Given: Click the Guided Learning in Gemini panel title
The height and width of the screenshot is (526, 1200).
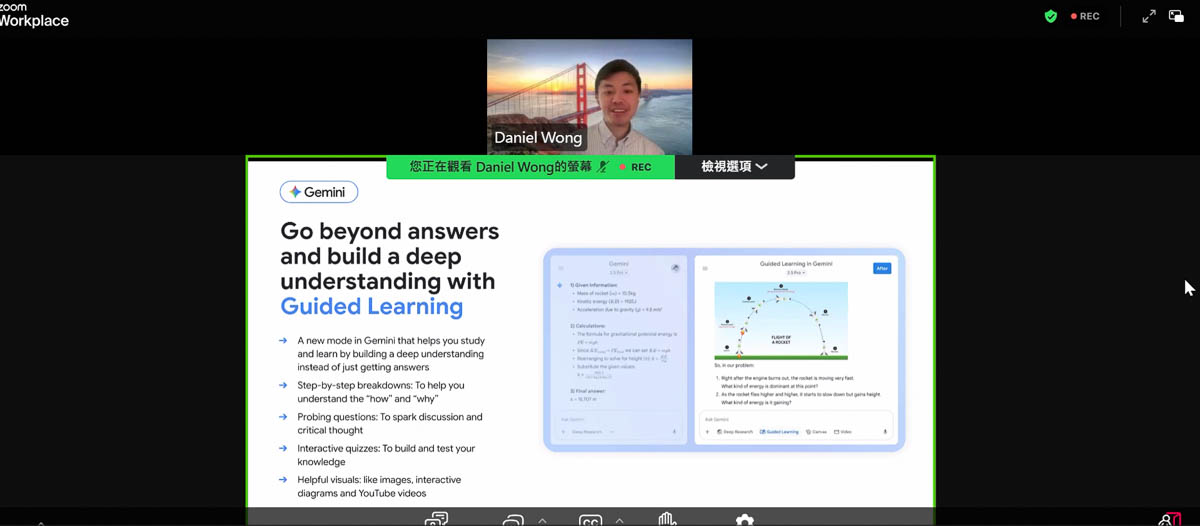Looking at the screenshot, I should (x=796, y=264).
